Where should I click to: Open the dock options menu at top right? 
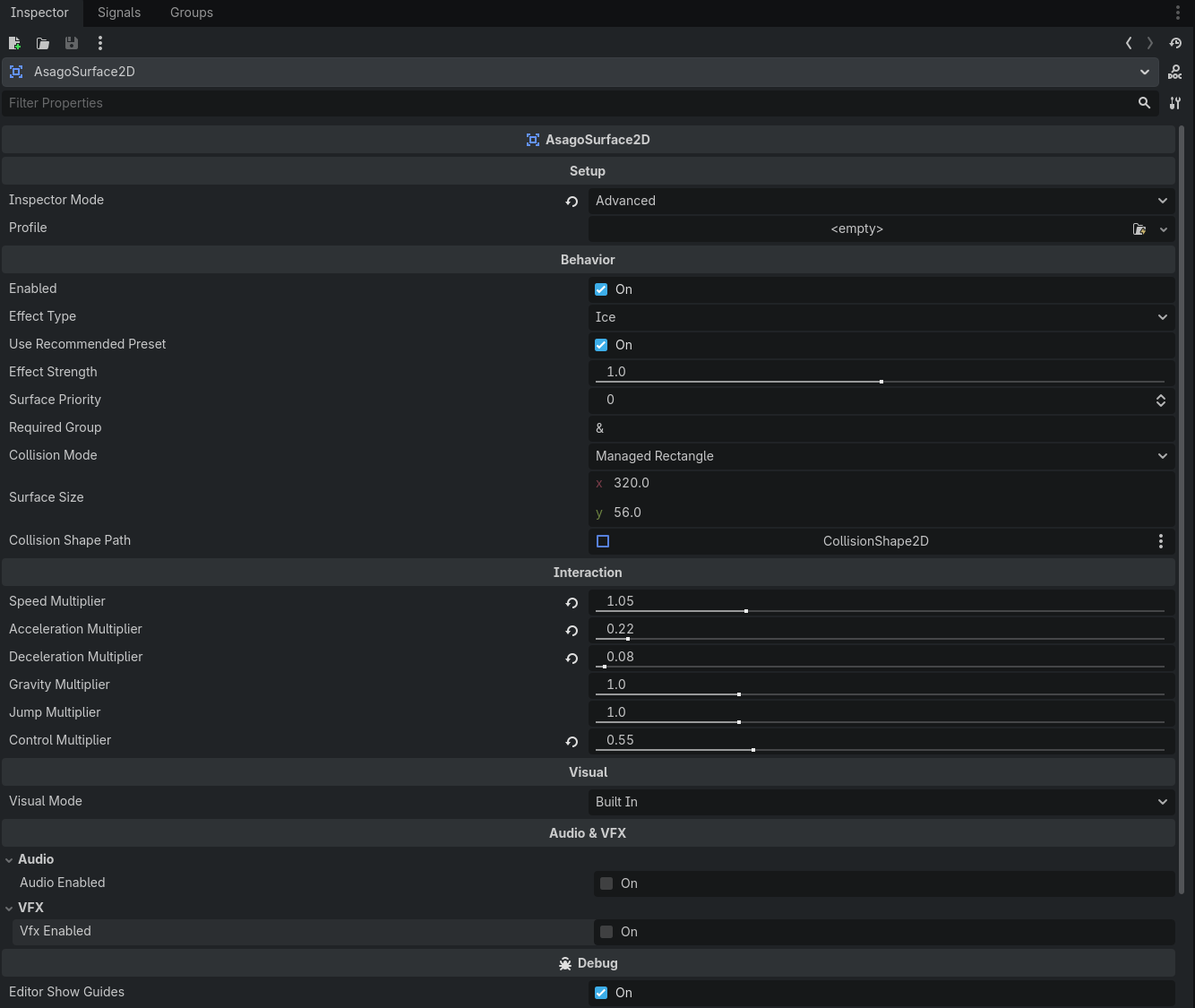pyautogui.click(x=1177, y=13)
